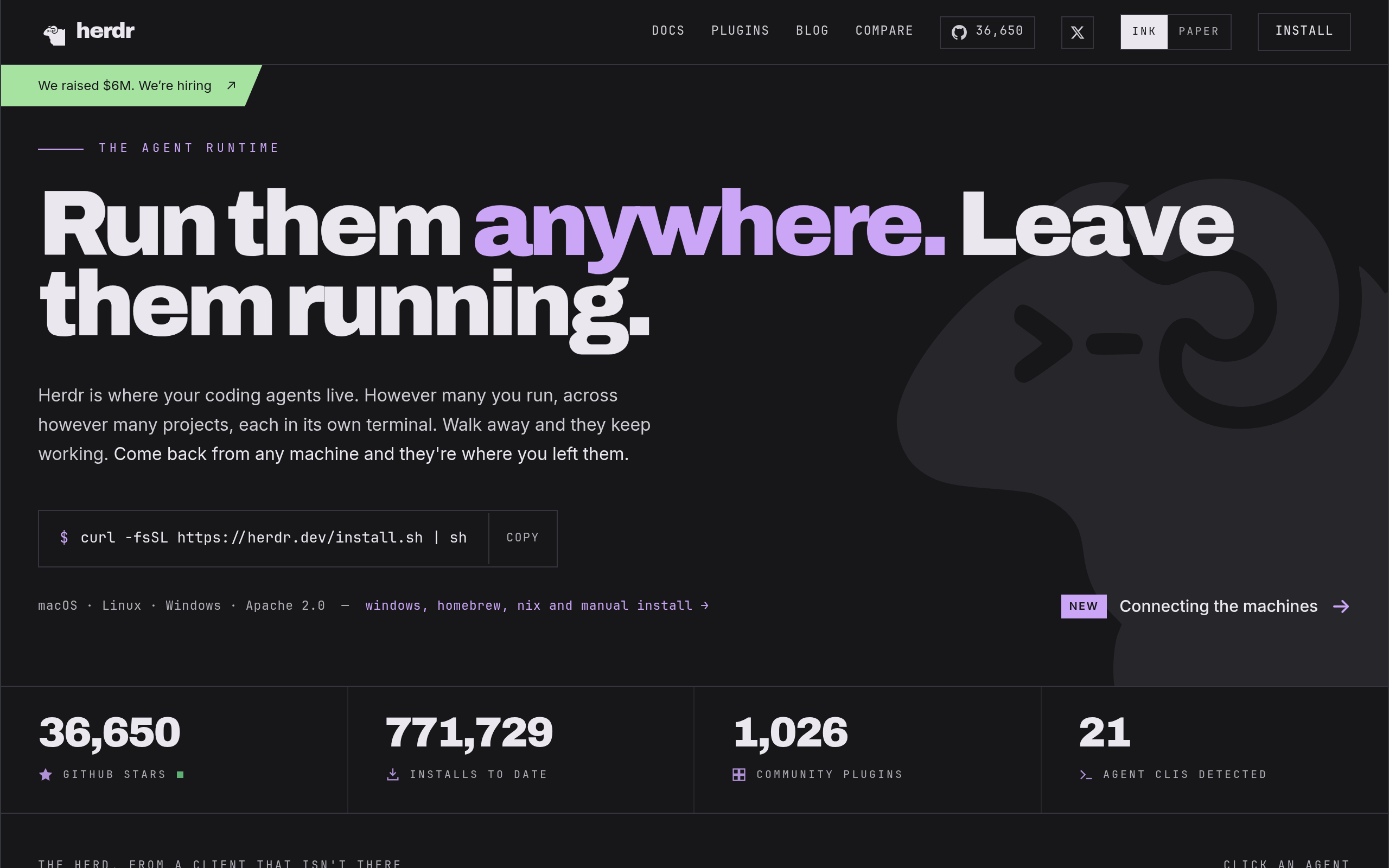Viewport: 1389px width, 868px height.
Task: Click the arrow next to Connecting the machines
Action: click(x=1341, y=606)
